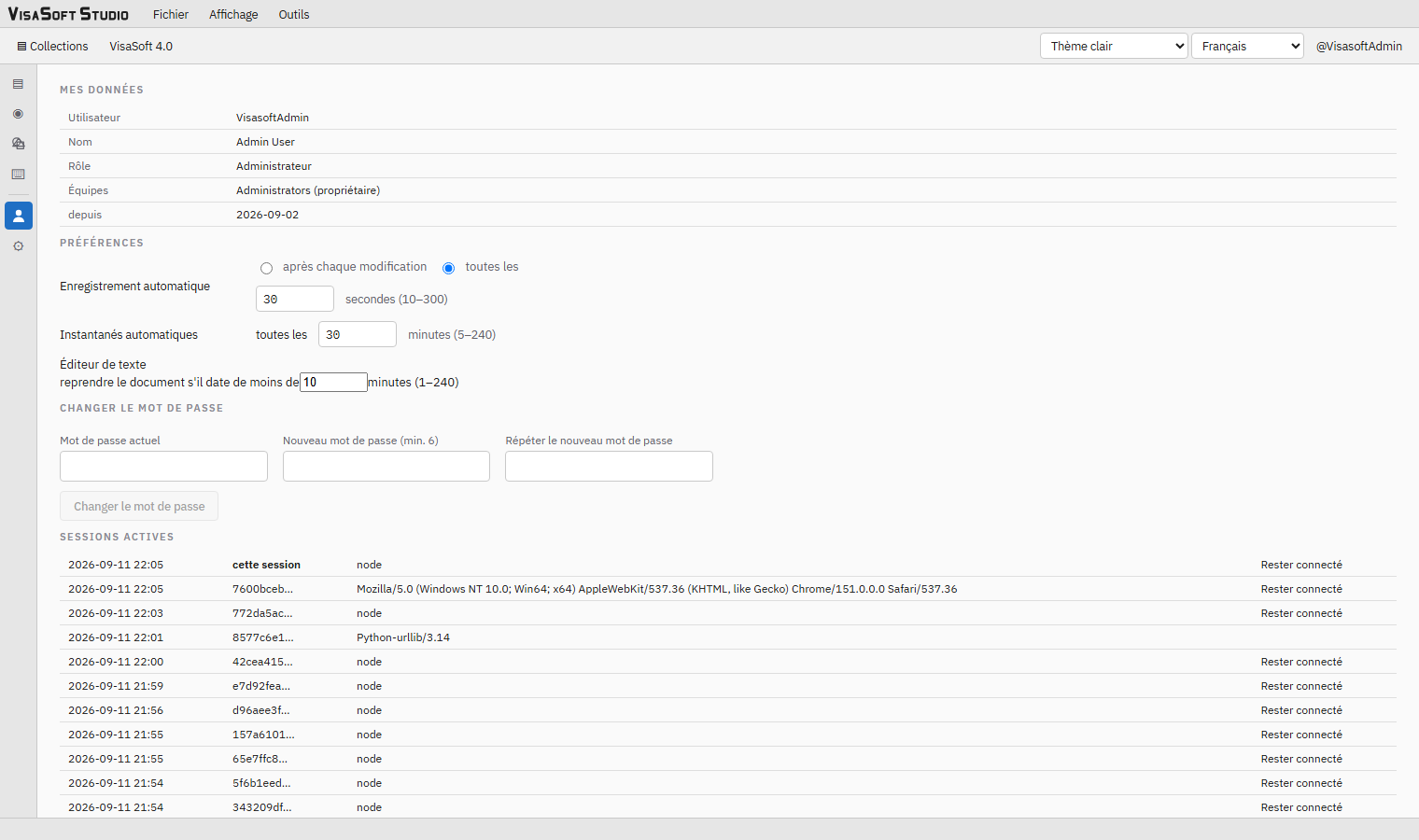1419x840 pixels.
Task: Click 'Rester connecté' for session 65e7ffc8
Action: click(x=1301, y=759)
